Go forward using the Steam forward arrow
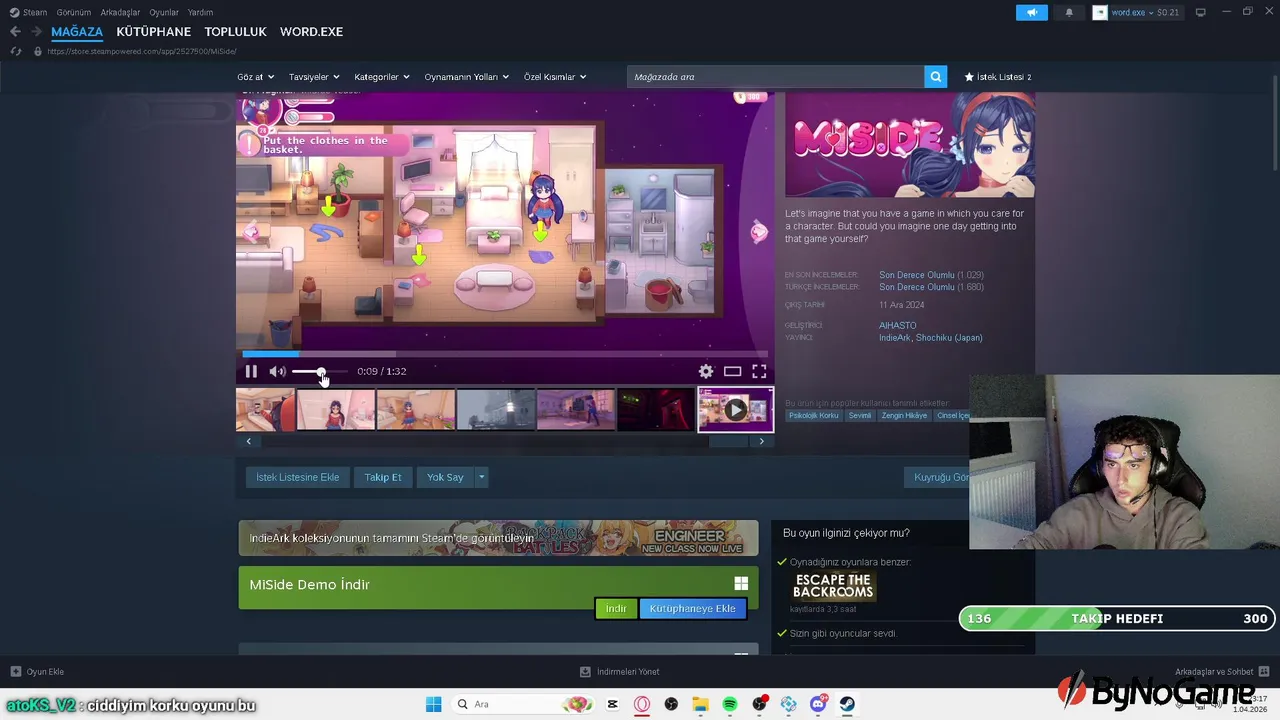Viewport: 1280px width, 720px height. tap(37, 32)
